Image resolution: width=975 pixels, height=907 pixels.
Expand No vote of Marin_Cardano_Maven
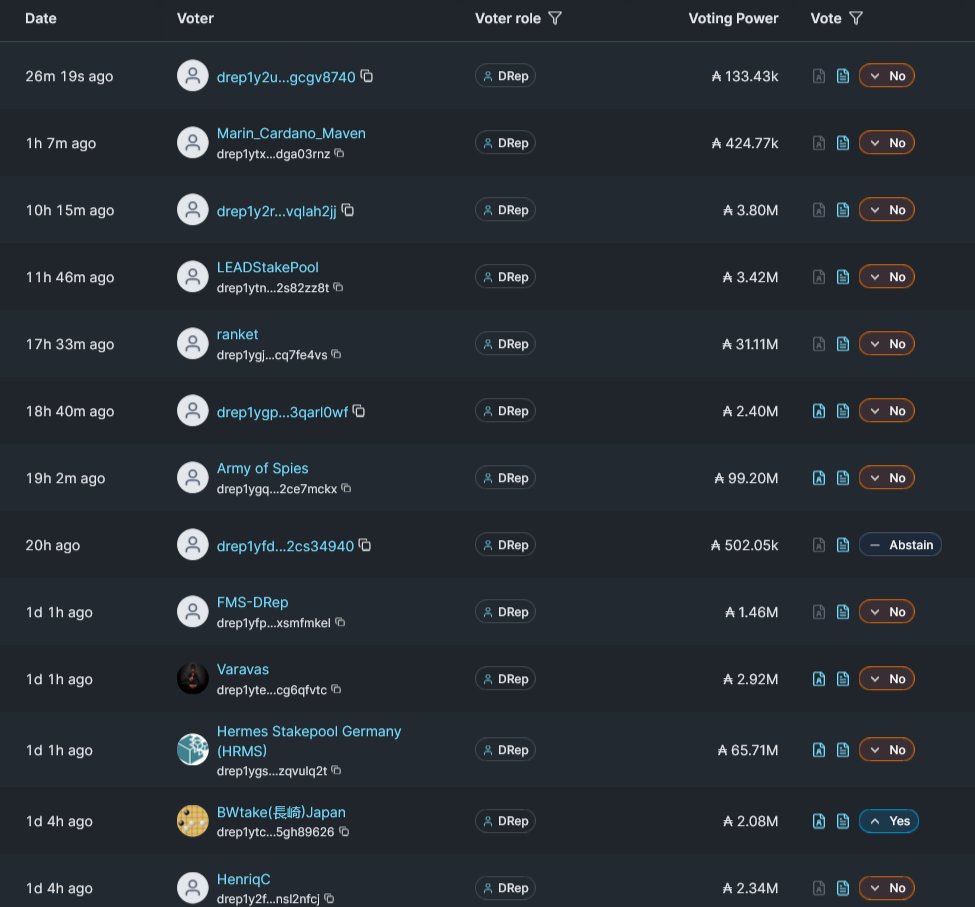tap(887, 143)
